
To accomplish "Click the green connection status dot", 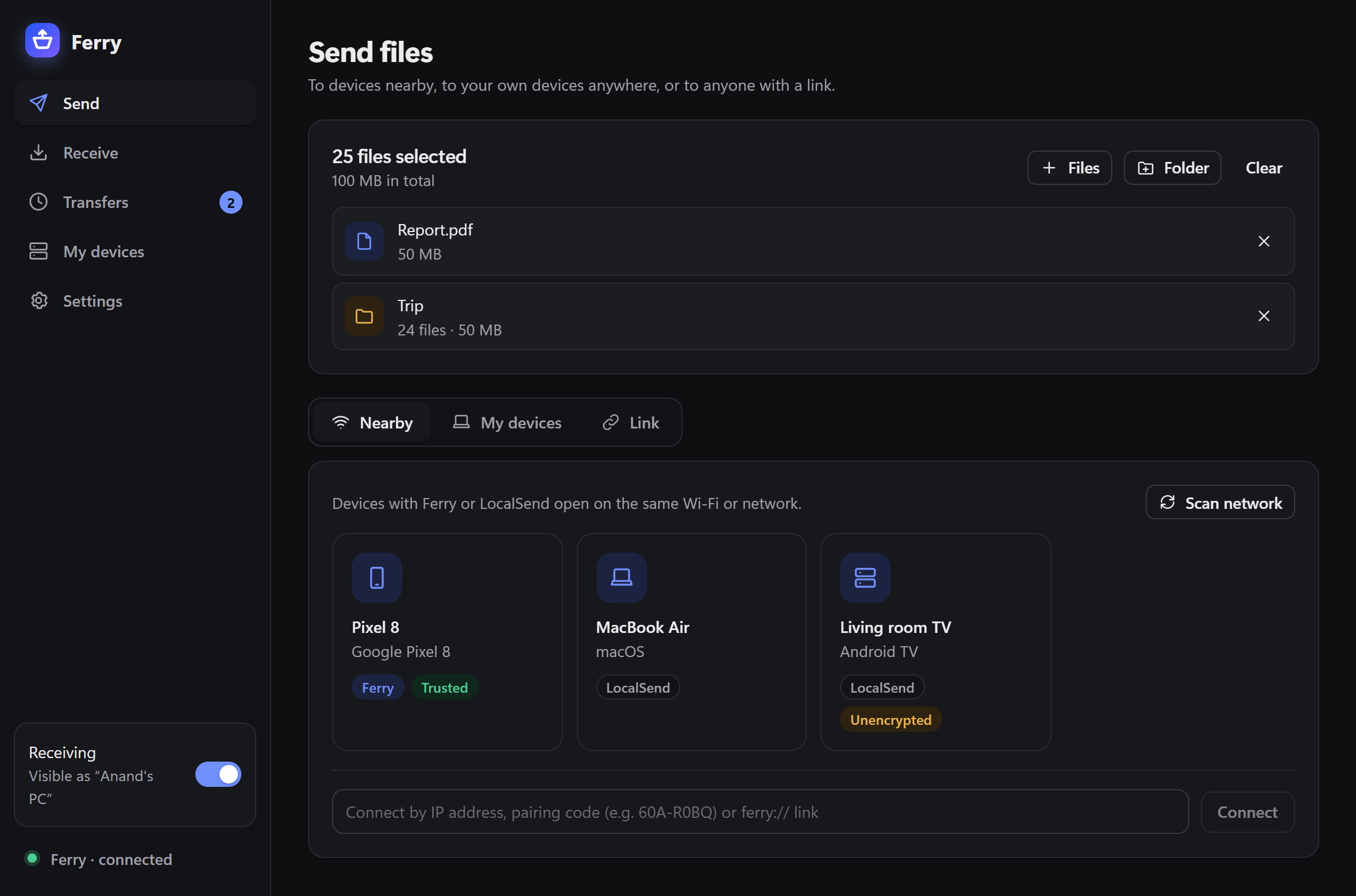I will (x=32, y=859).
